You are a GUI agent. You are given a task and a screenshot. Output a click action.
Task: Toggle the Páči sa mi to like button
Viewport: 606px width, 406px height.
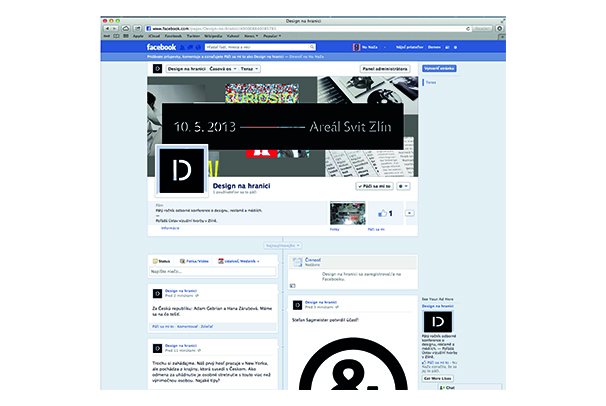pyautogui.click(x=374, y=187)
